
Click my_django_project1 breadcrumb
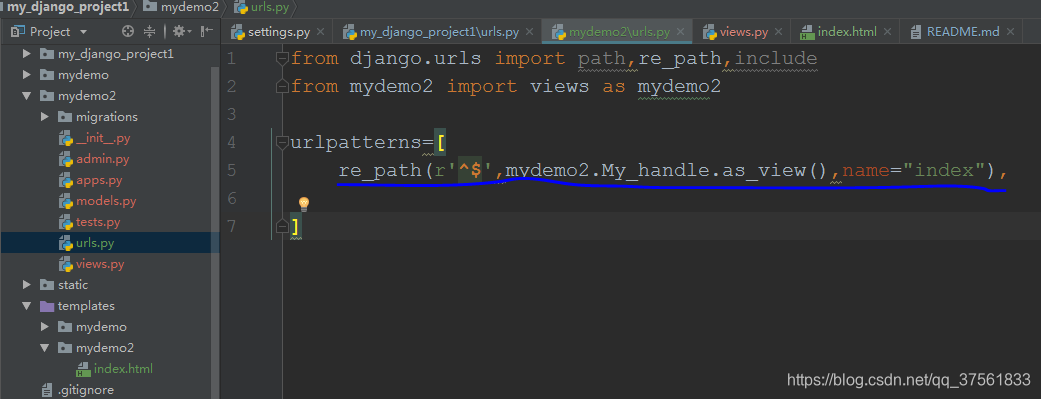(x=68, y=7)
